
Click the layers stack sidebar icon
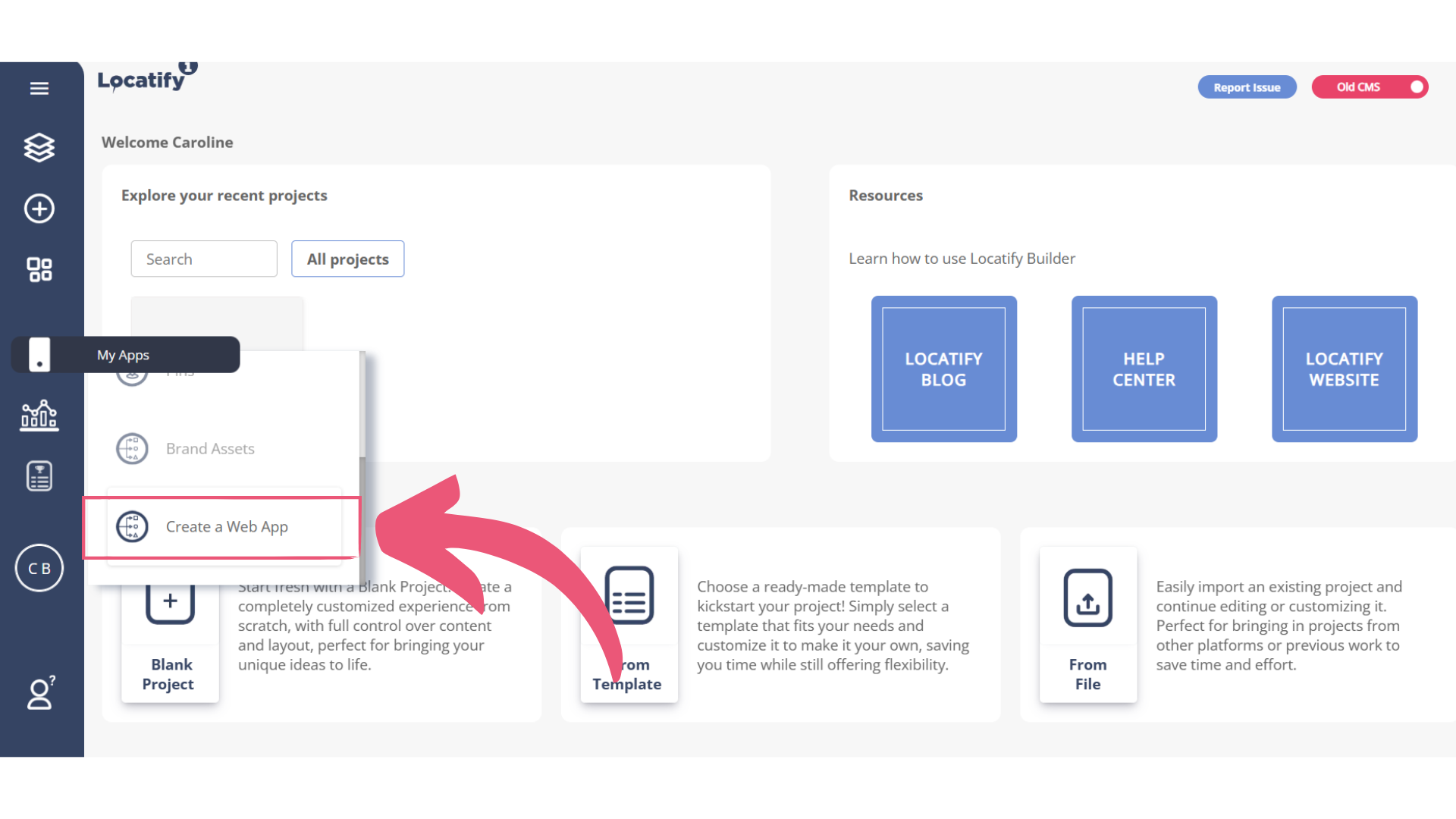pyautogui.click(x=39, y=148)
